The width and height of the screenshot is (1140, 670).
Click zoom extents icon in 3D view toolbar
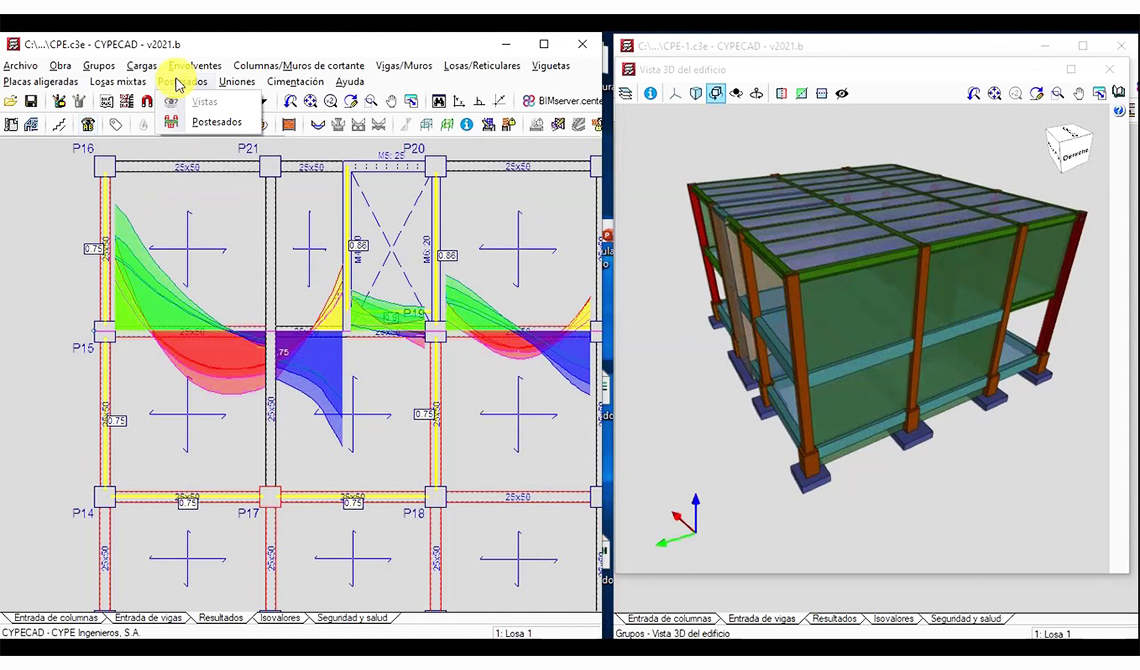(x=995, y=93)
